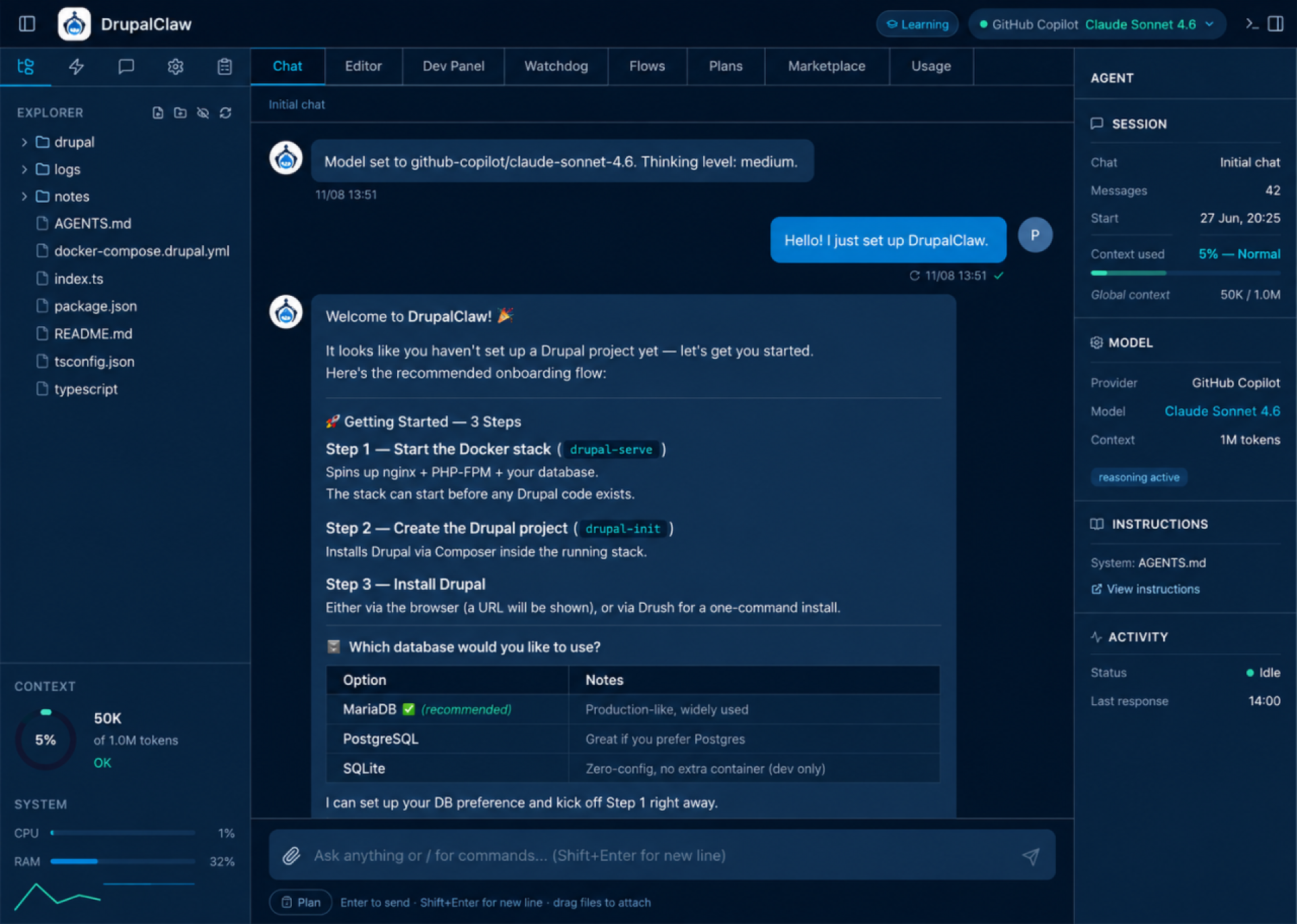Click the MariaDB option row
The height and width of the screenshot is (924, 1297).
[x=633, y=709]
